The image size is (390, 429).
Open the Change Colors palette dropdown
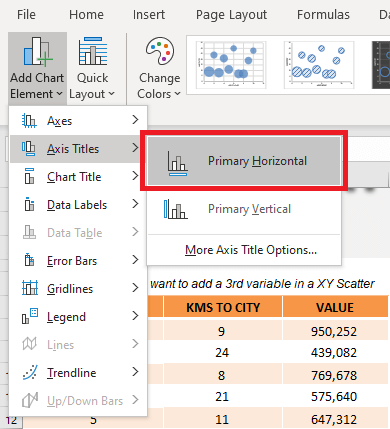(x=159, y=68)
